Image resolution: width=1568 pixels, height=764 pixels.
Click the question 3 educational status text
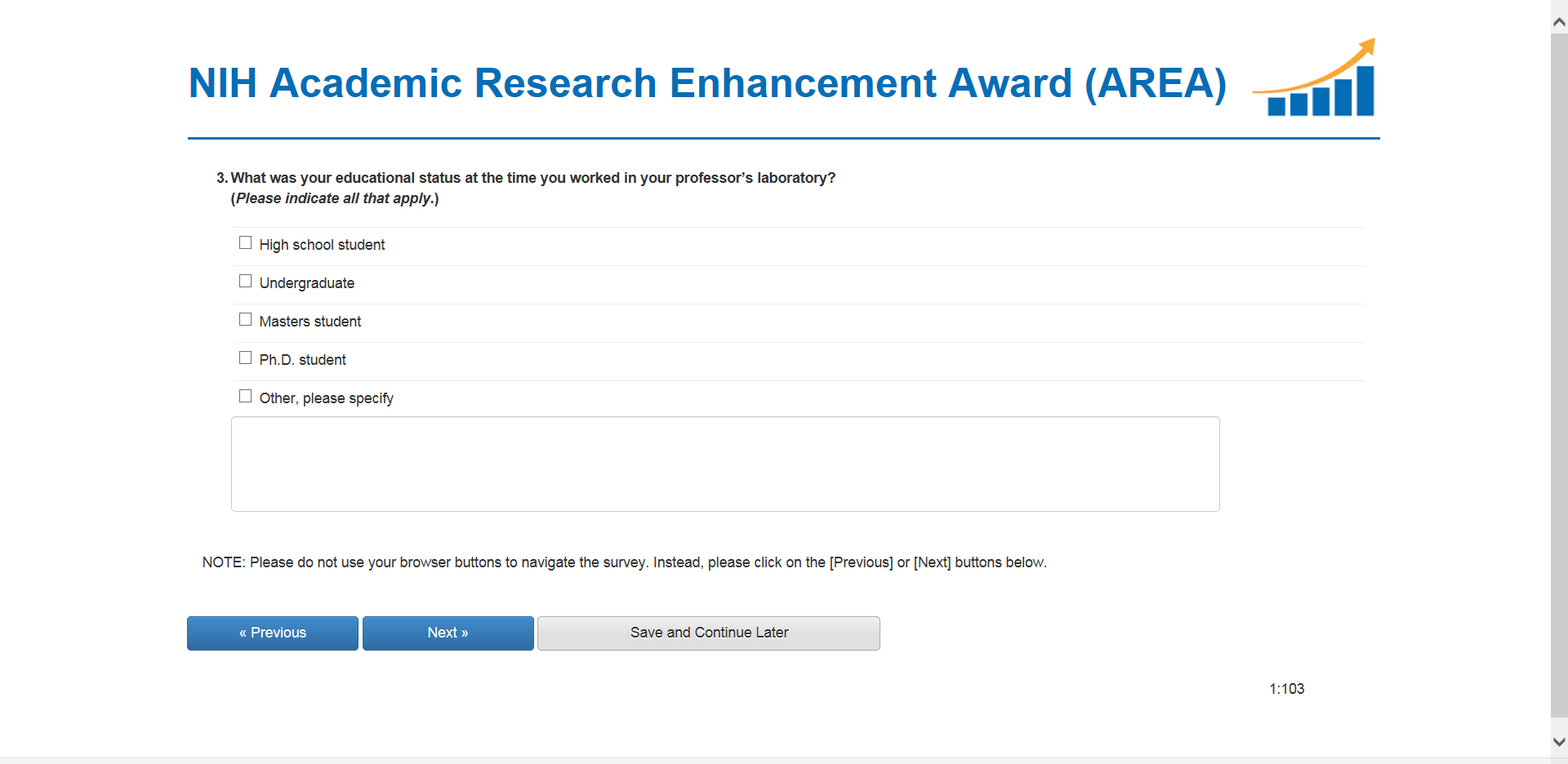532,178
